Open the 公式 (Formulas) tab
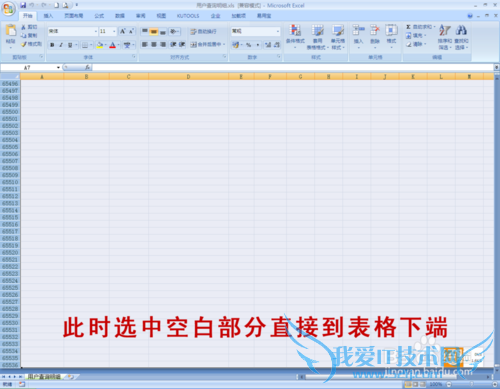 [99, 16]
